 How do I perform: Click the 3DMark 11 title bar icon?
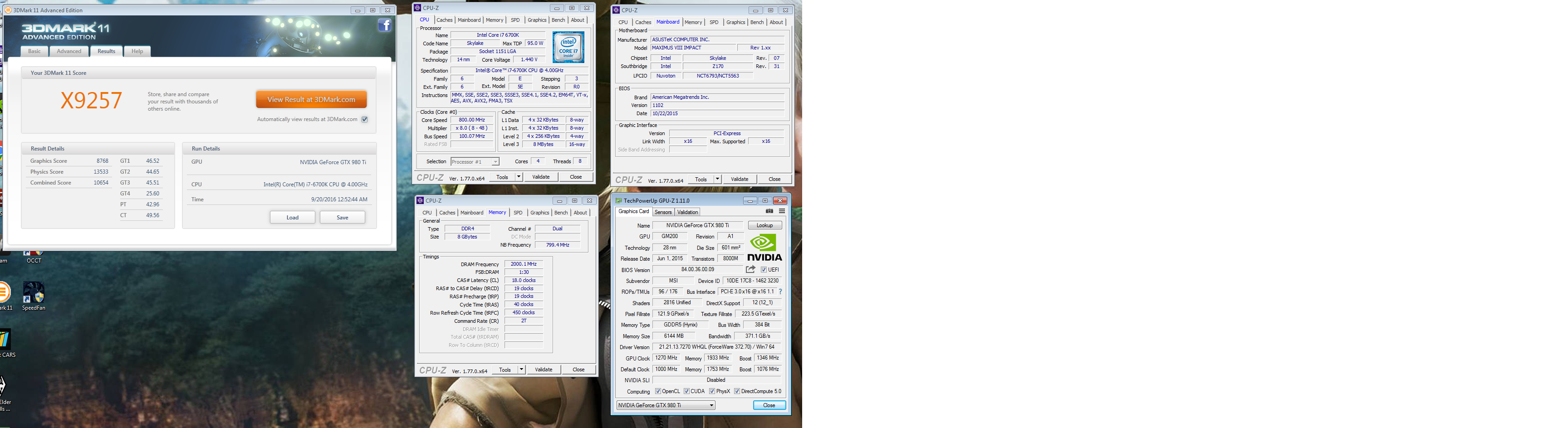coord(8,10)
